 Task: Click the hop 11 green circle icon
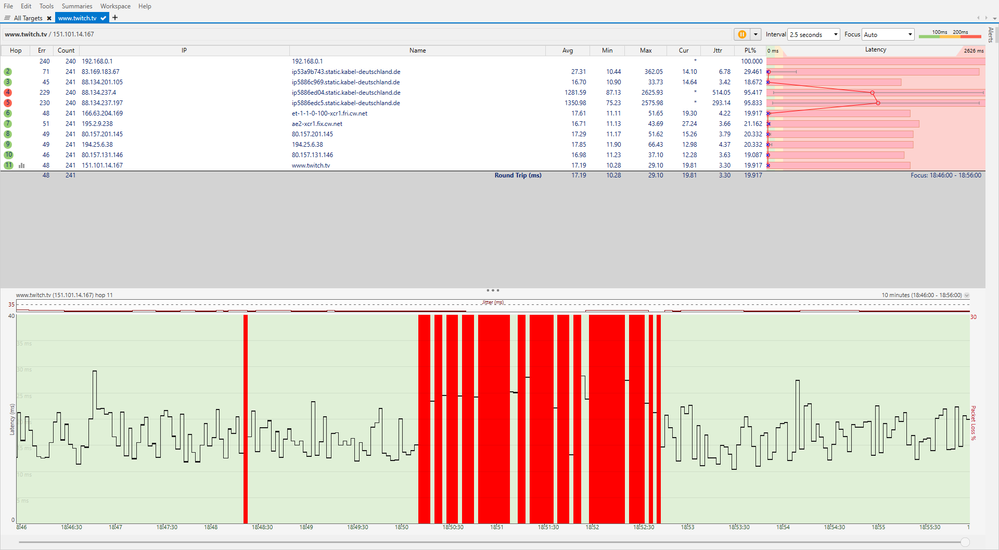(x=8, y=165)
